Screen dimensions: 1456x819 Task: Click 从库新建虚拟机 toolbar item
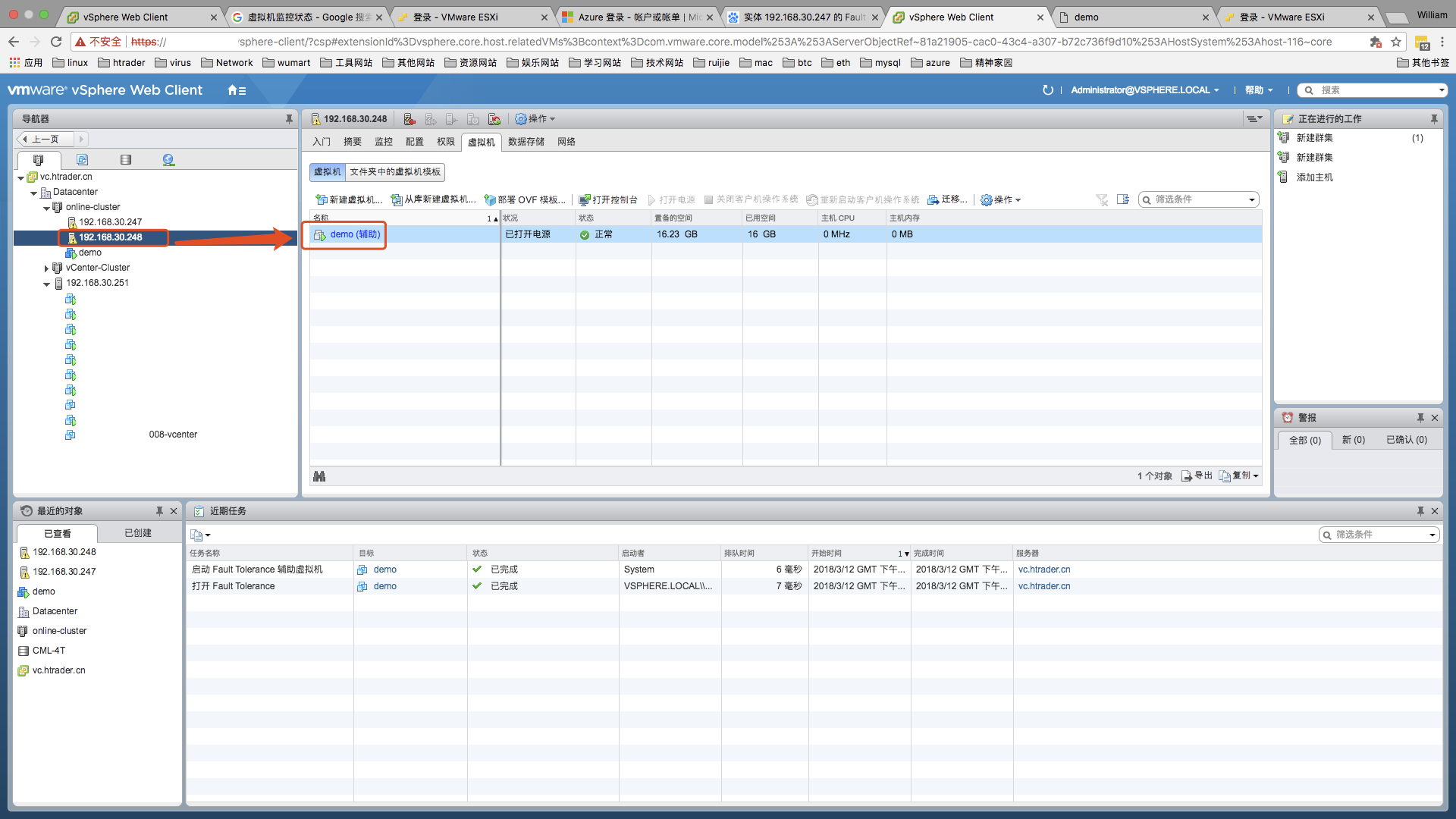pos(433,200)
